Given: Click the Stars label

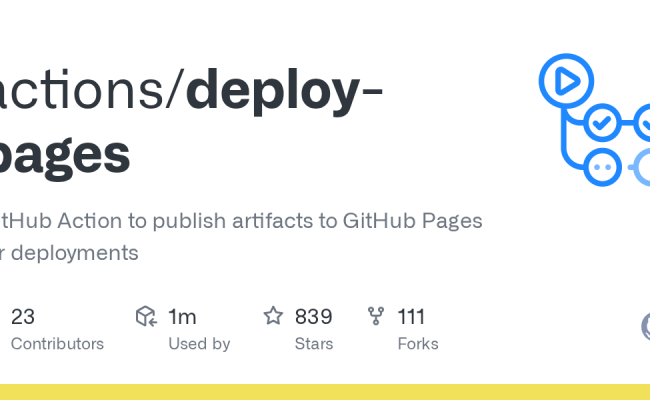Looking at the screenshot, I should [314, 344].
